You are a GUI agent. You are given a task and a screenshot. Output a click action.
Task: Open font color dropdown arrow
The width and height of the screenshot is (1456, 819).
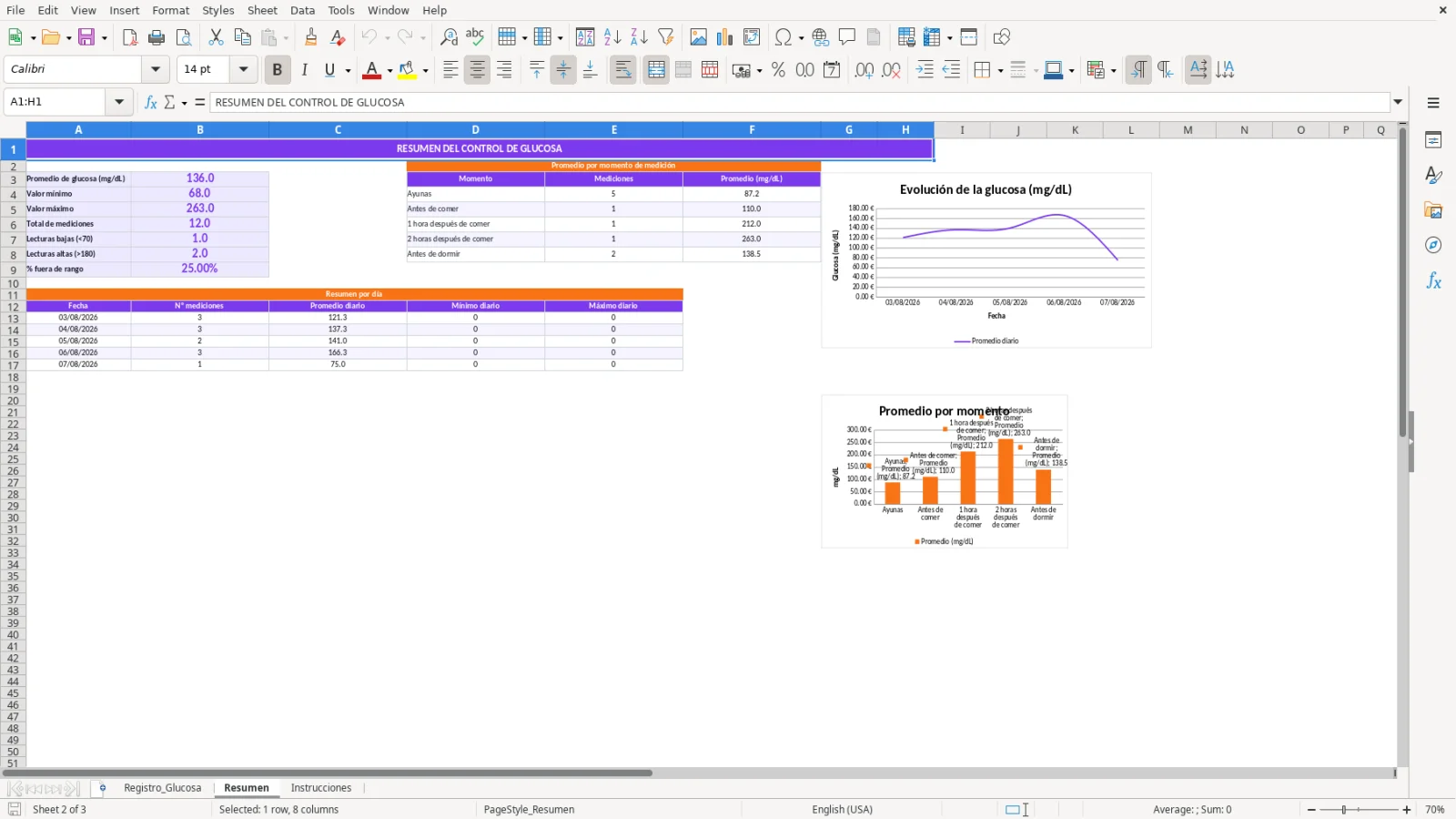pyautogui.click(x=389, y=71)
